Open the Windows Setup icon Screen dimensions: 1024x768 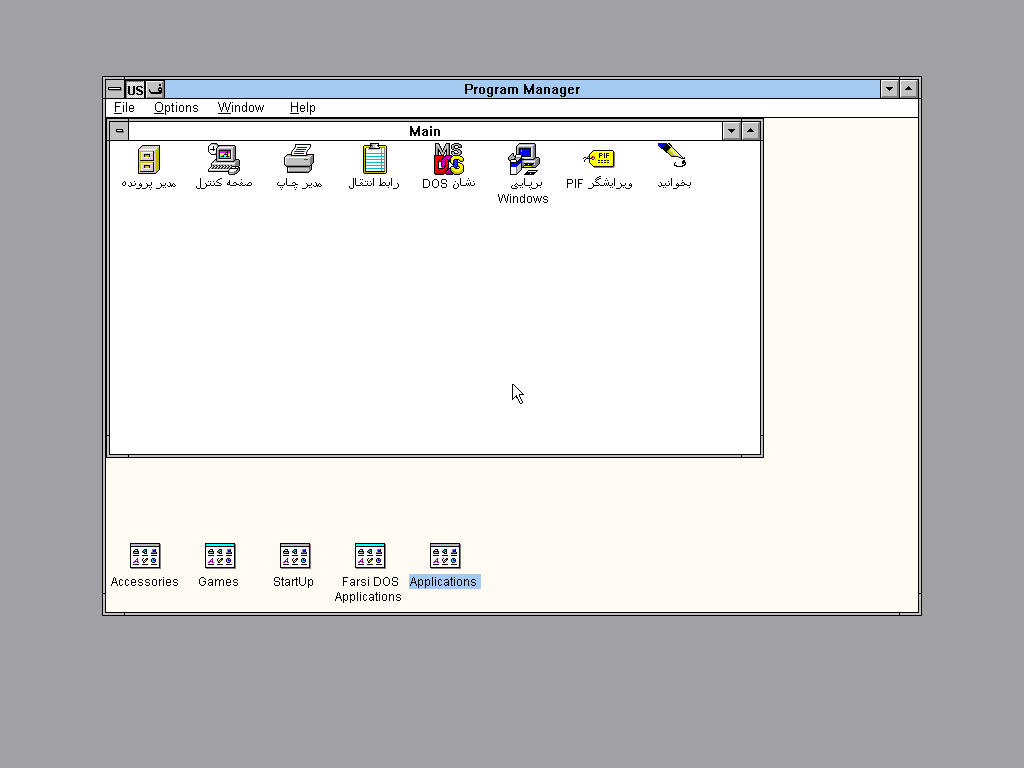(524, 159)
